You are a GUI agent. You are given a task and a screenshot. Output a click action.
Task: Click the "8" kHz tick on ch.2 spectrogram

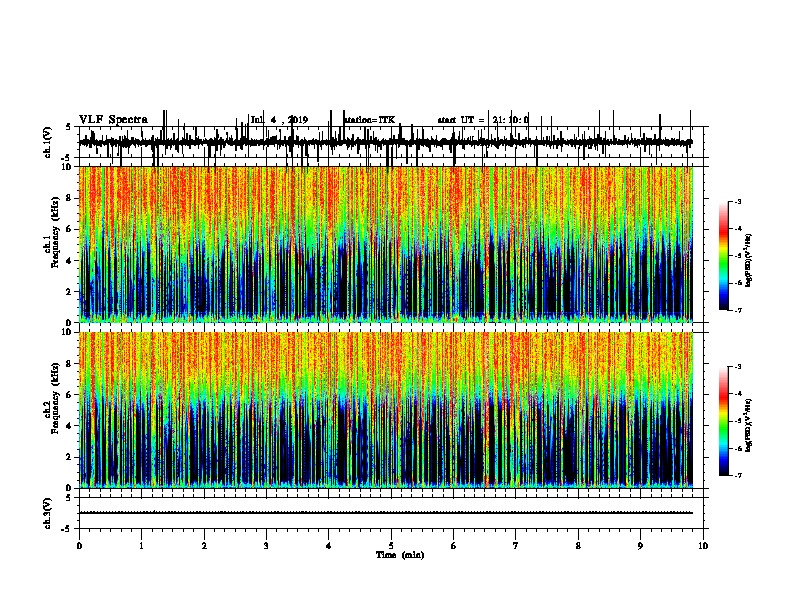70,364
